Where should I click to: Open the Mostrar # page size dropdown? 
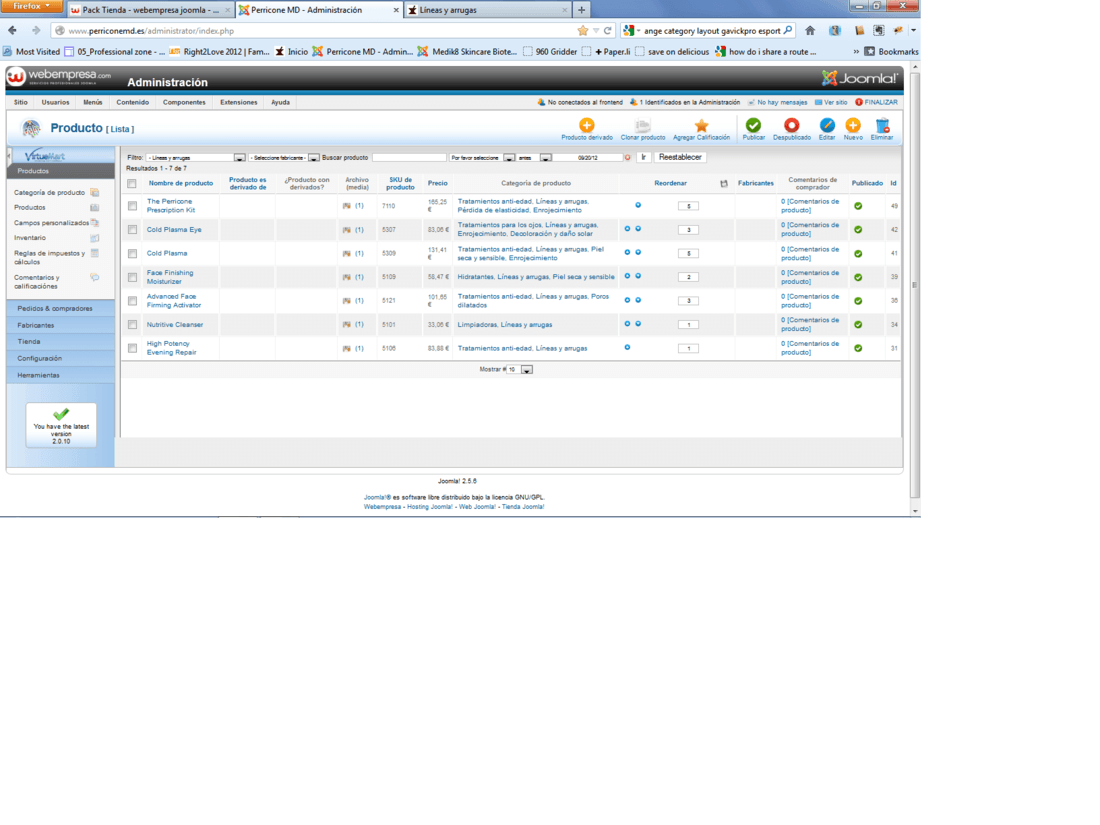520,369
